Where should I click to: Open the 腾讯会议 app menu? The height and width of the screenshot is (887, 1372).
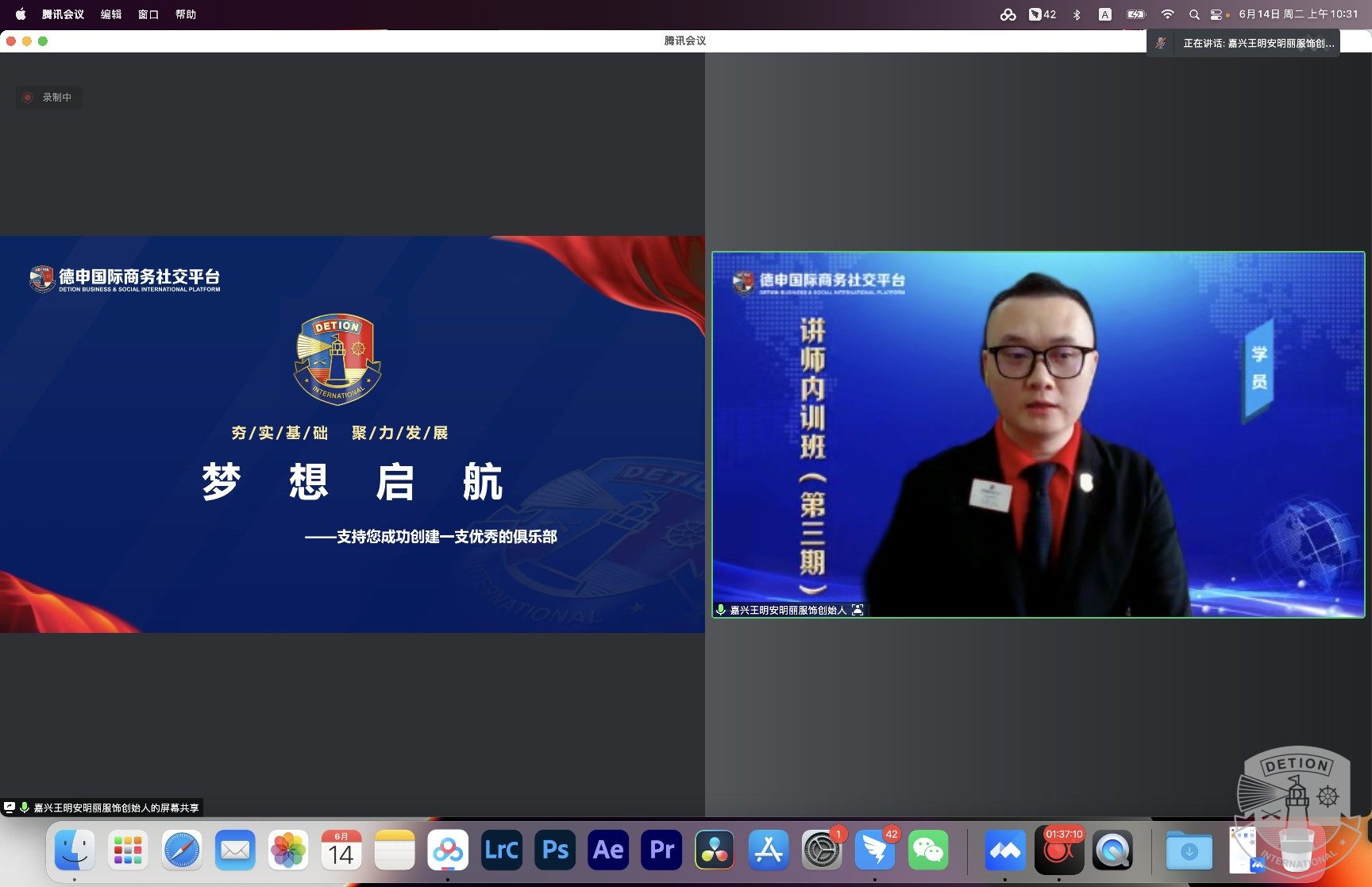pos(63,14)
